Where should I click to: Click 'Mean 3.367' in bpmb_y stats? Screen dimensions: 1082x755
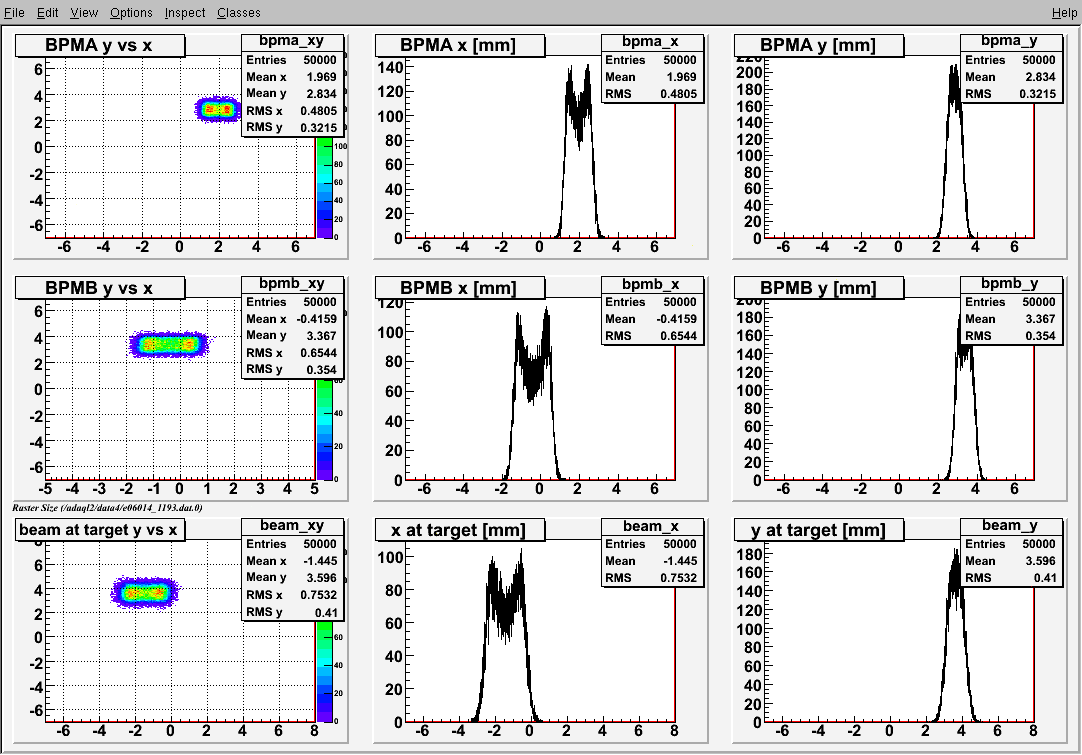click(x=1010, y=319)
